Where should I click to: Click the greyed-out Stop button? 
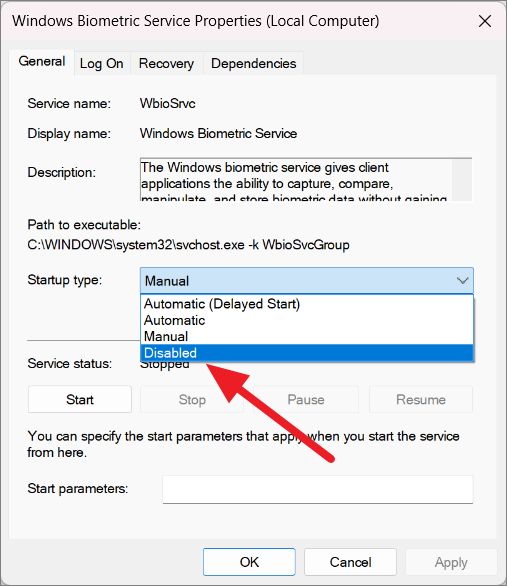[192, 400]
